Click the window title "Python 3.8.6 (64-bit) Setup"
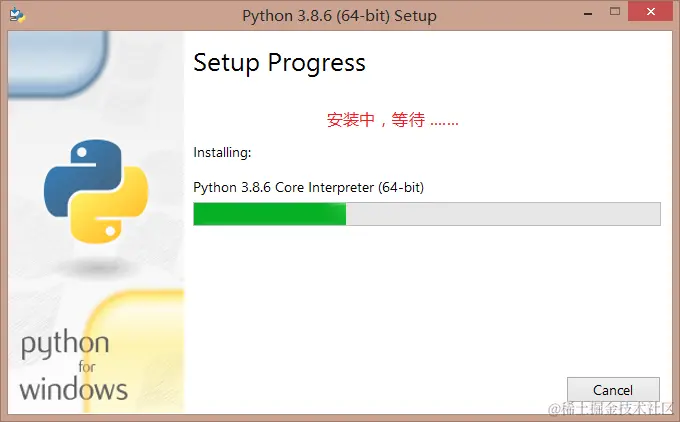 (339, 16)
